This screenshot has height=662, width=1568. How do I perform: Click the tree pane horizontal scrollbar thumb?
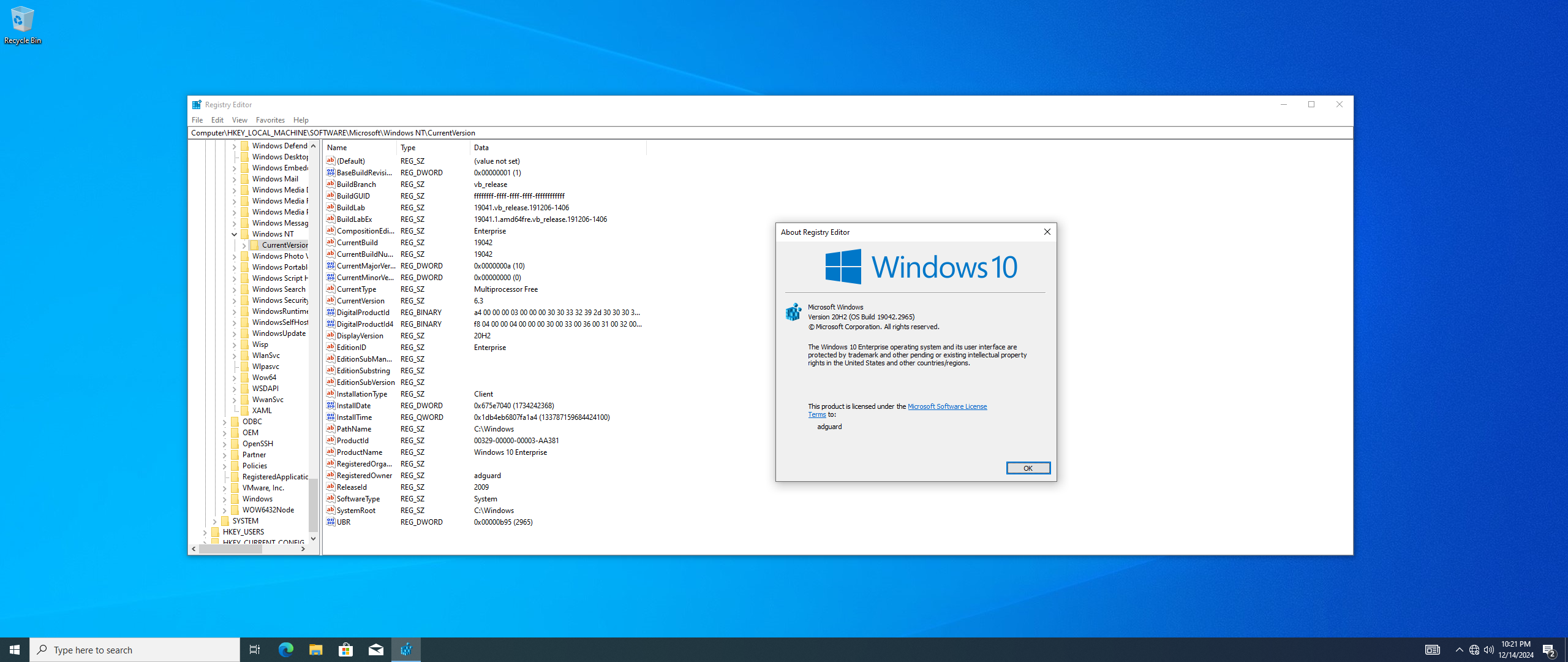coord(230,549)
